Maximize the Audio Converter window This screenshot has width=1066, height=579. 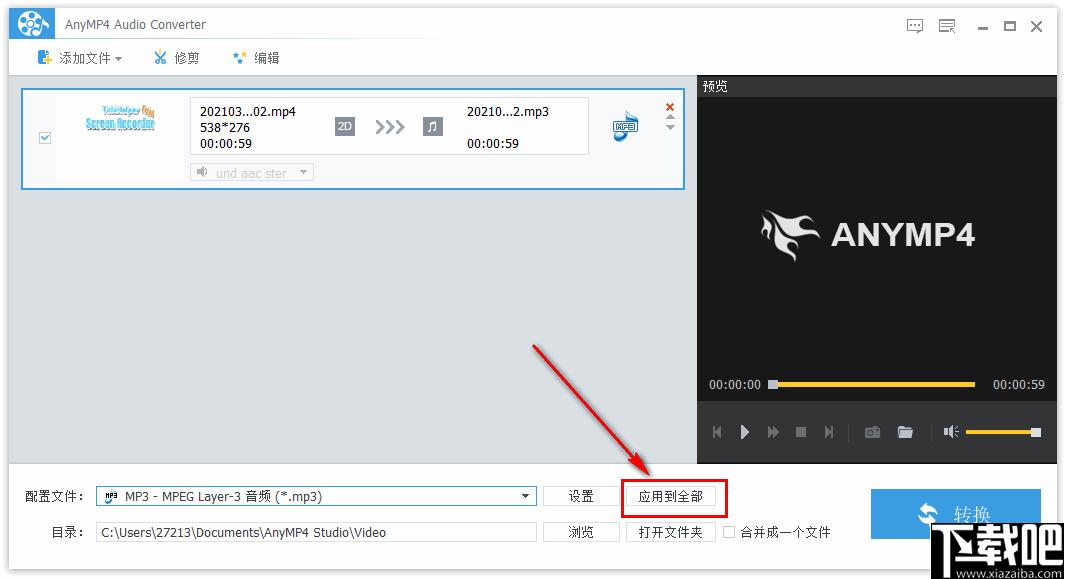click(1010, 26)
